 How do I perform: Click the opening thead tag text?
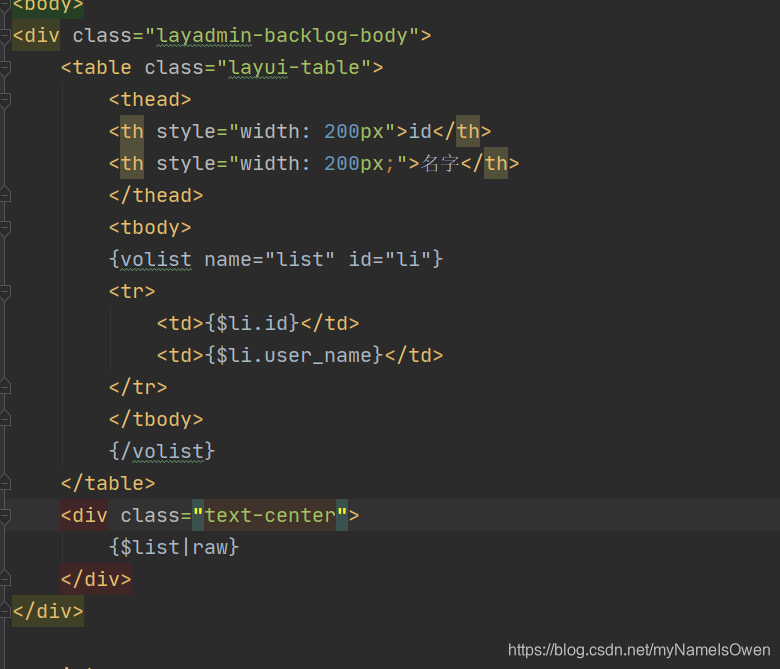click(x=150, y=99)
